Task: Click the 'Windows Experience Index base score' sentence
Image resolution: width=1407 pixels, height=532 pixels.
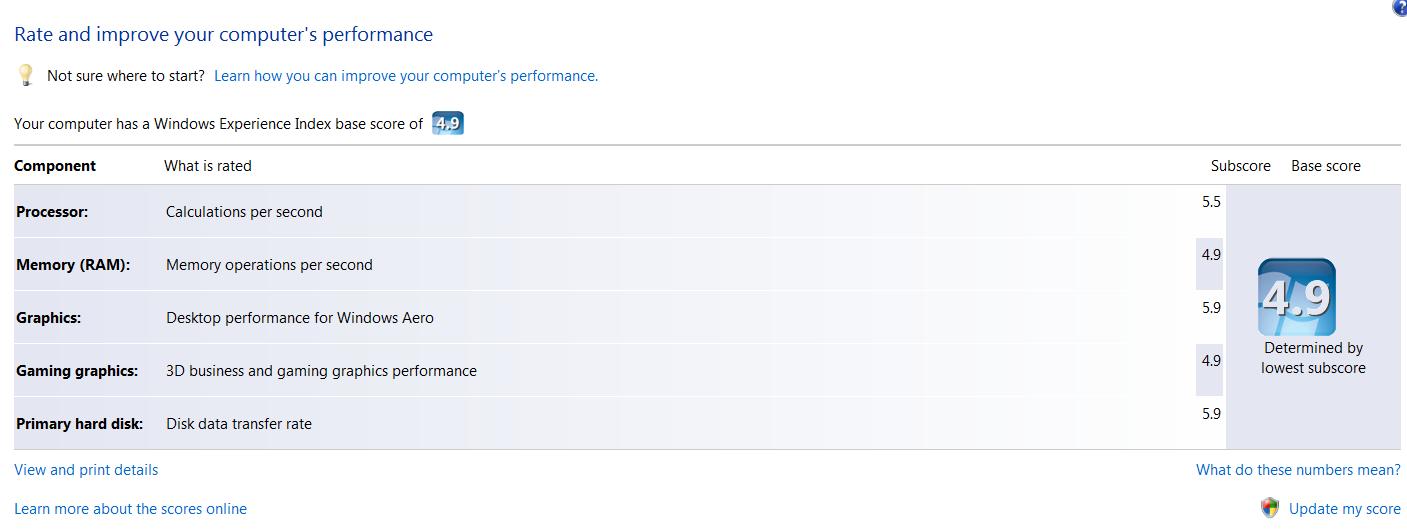Action: [x=219, y=124]
